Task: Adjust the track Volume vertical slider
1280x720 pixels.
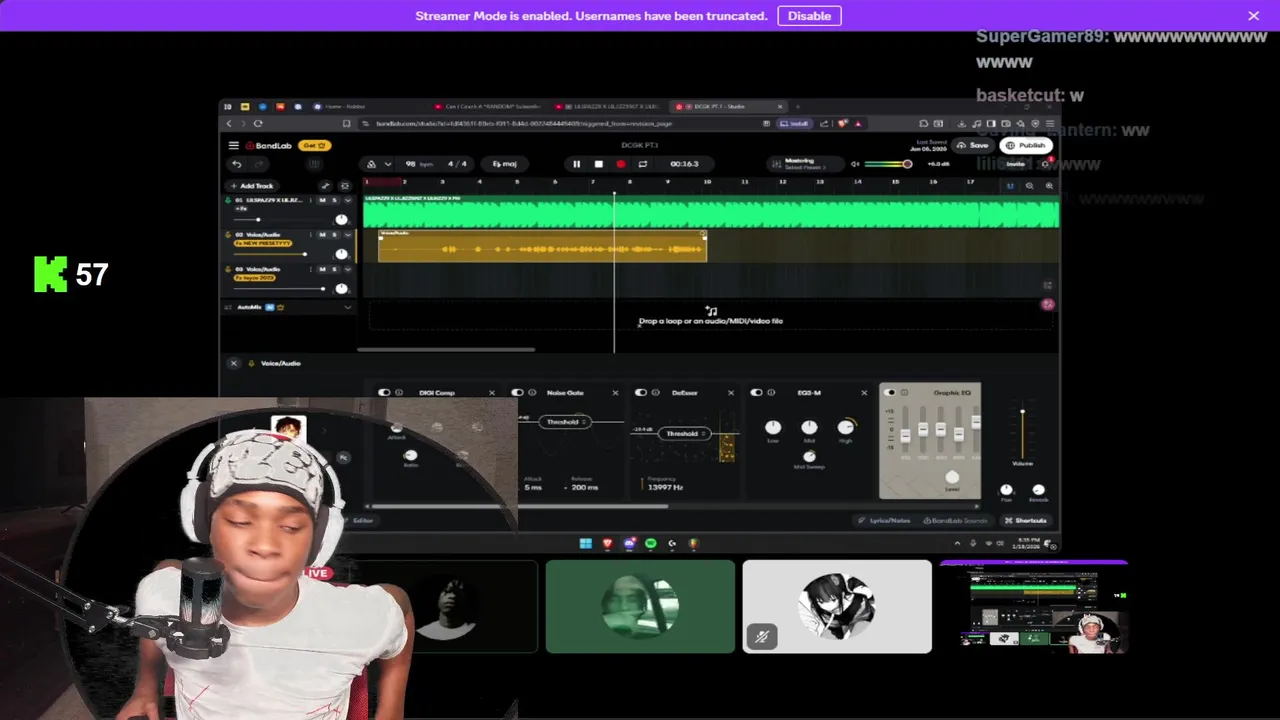Action: point(1022,432)
